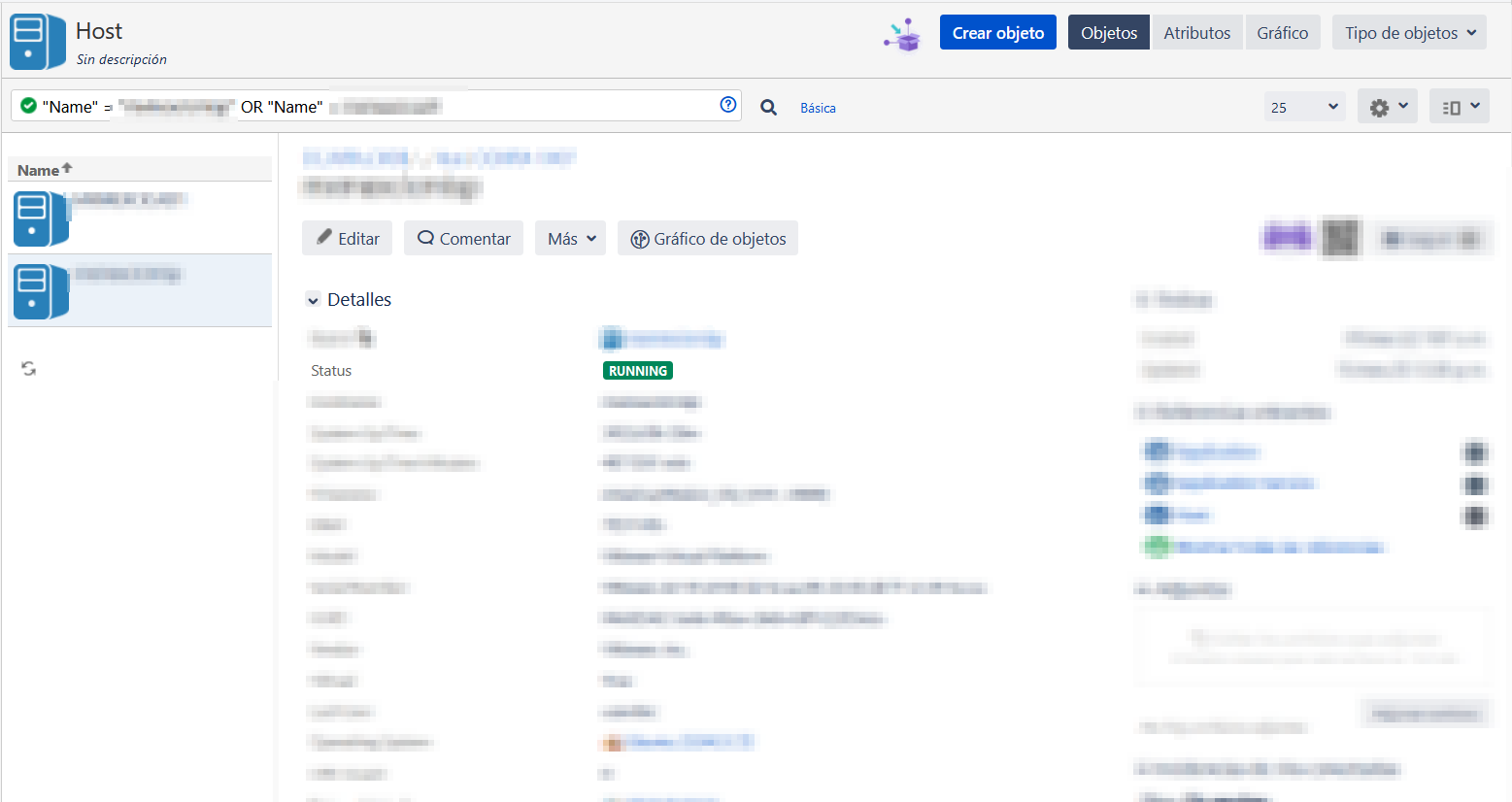Screen dimensions: 1512x802
Task: Open the gear settings menu
Action: pos(1388,107)
